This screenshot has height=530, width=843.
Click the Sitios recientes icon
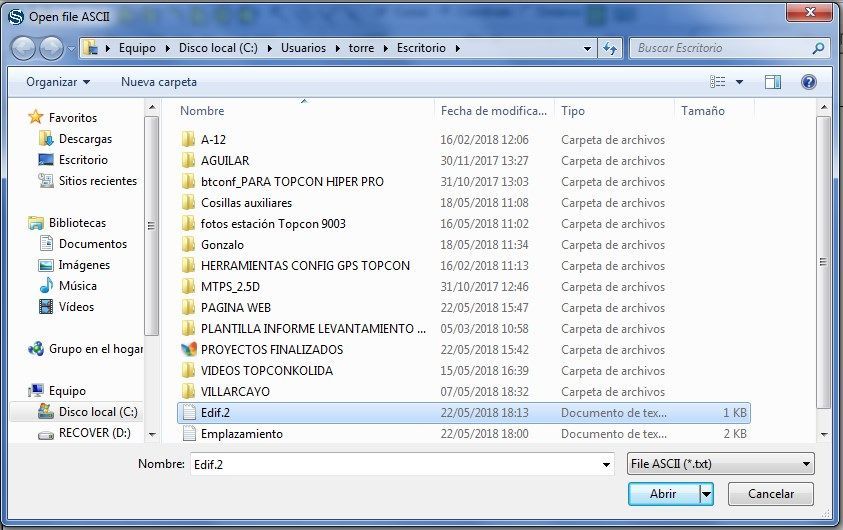46,181
